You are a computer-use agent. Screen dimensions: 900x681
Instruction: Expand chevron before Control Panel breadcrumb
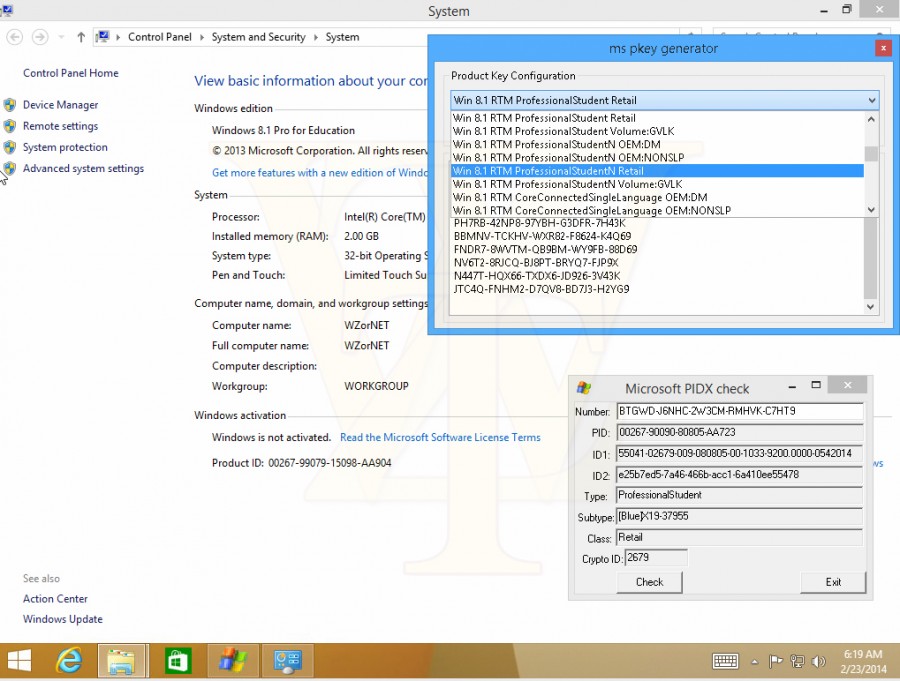(118, 37)
